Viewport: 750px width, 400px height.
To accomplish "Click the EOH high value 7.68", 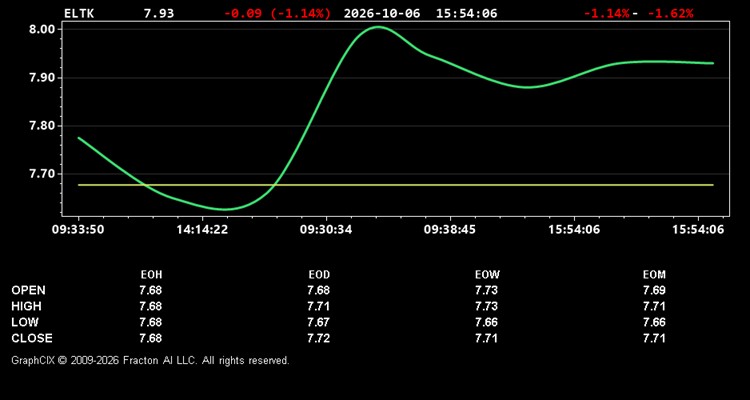I will pyautogui.click(x=151, y=306).
